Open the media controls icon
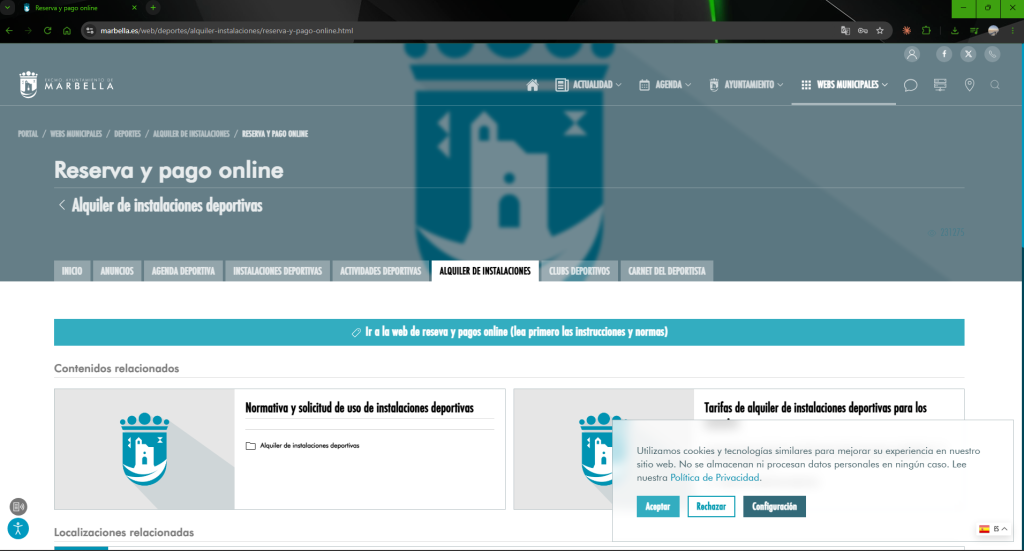 tap(974, 31)
